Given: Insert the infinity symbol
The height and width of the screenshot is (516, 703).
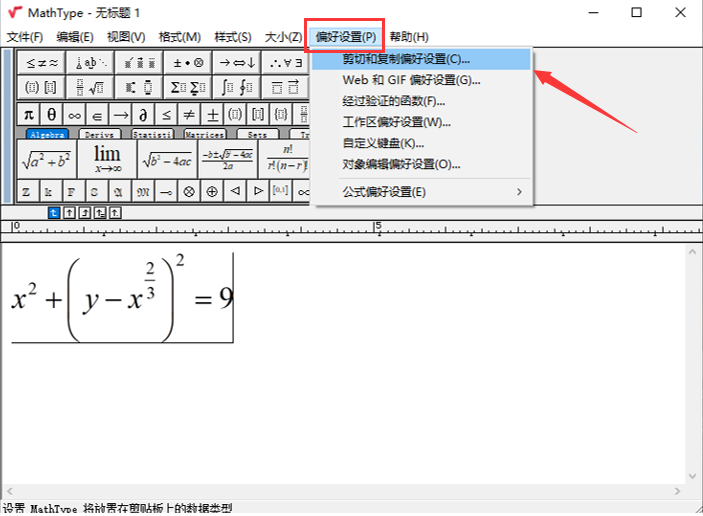Looking at the screenshot, I should pos(74,115).
